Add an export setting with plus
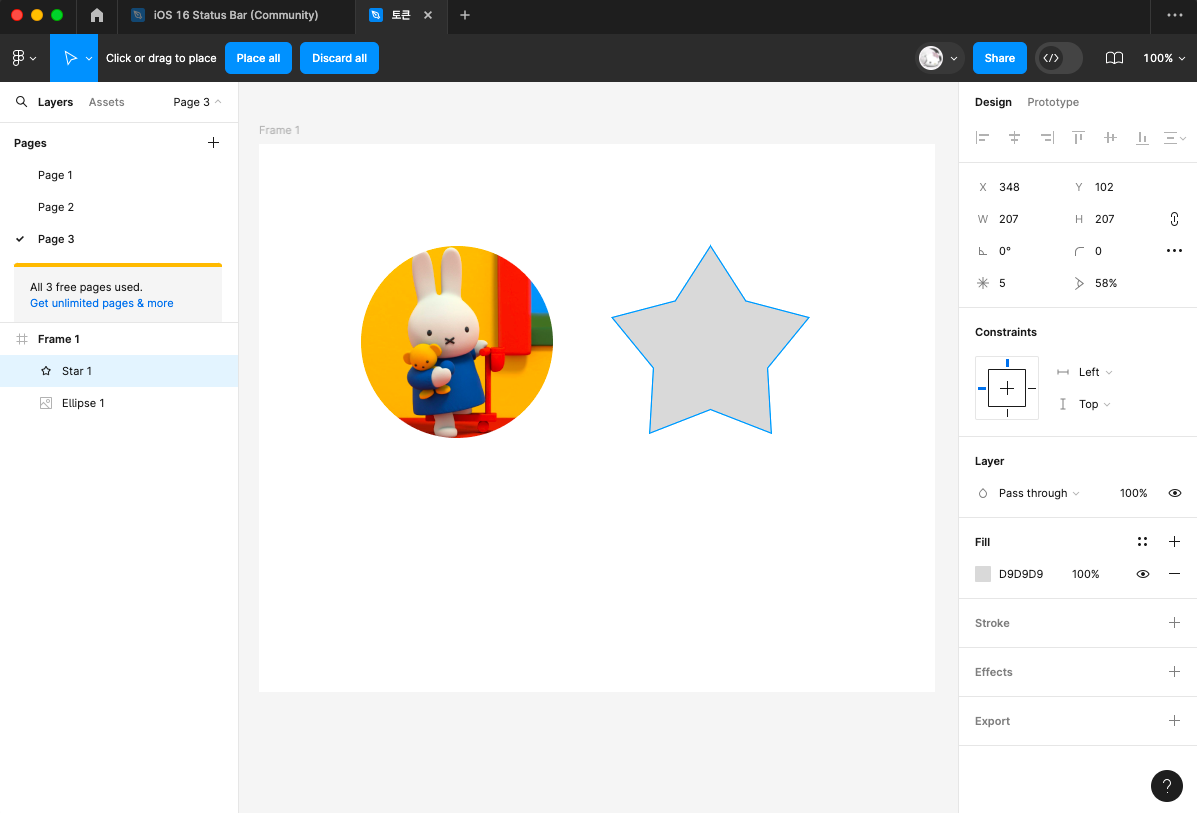 tap(1174, 721)
